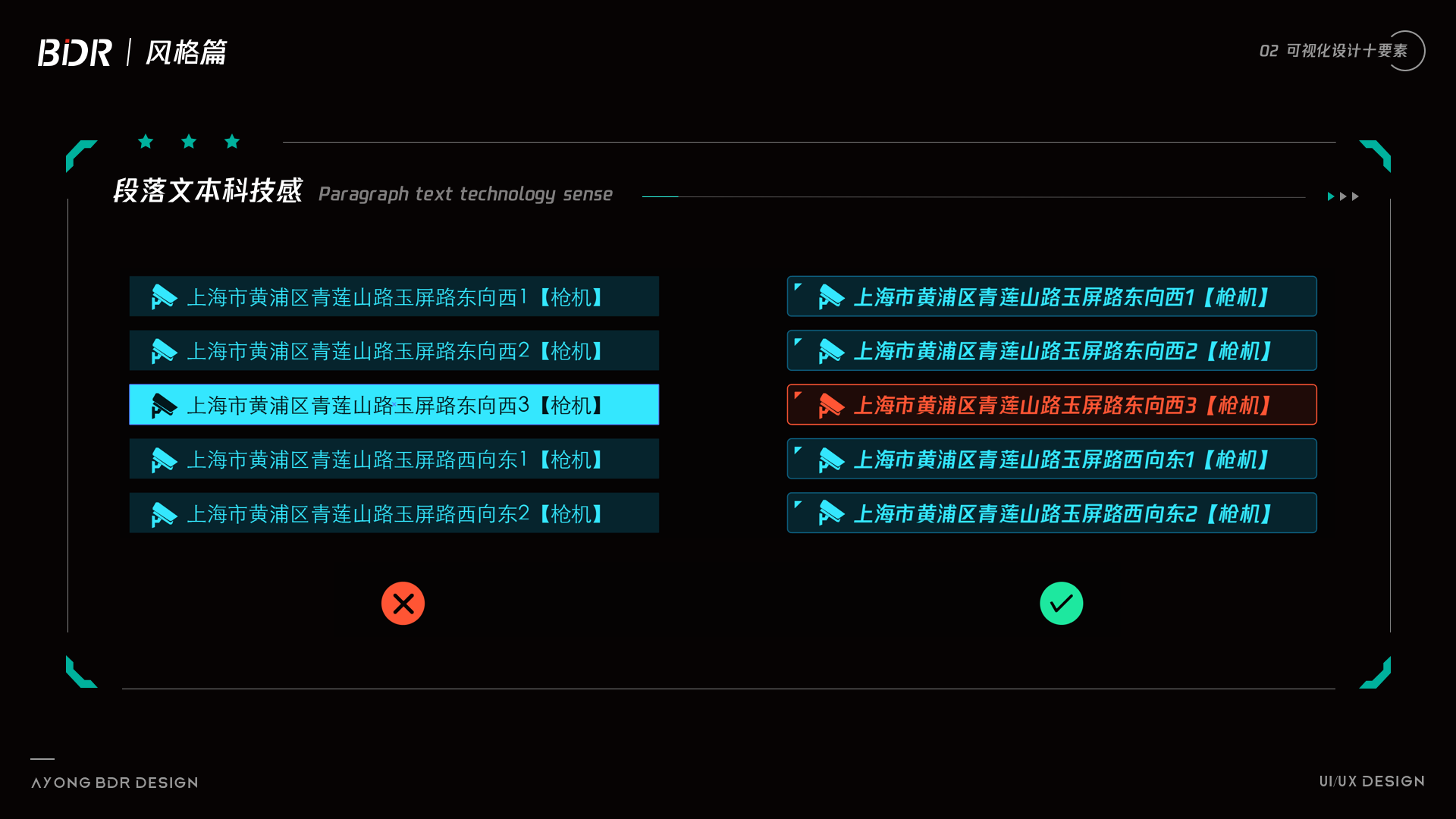Click camera icon in highlighted cyan row
Screen dimensions: 1456x819
[x=164, y=406]
